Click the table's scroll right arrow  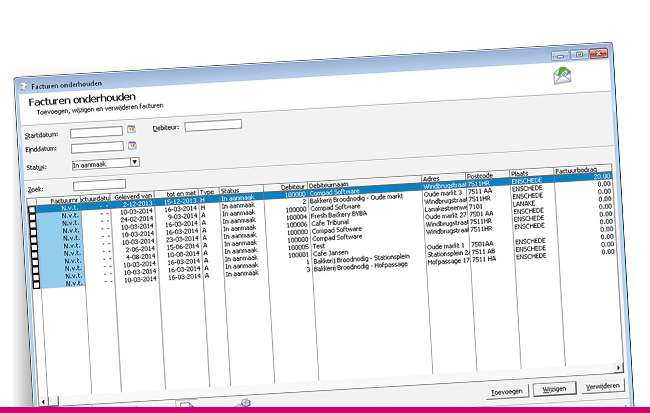[x=618, y=367]
